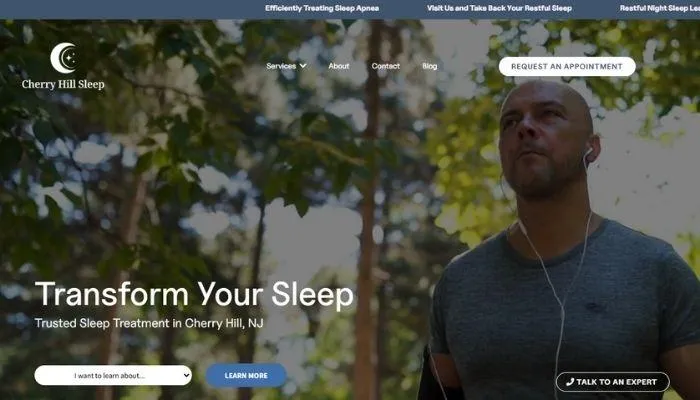Viewport: 700px width, 400px height.
Task: Click the Cherry Hill Sleep logo text
Action: tap(63, 84)
